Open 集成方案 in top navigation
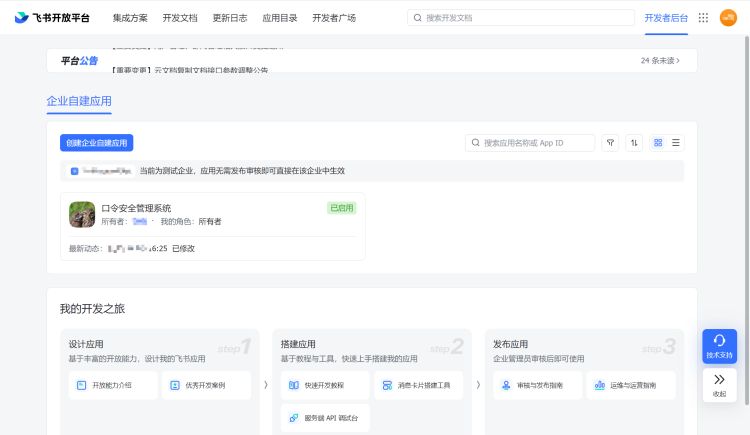Image resolution: width=750 pixels, height=435 pixels. [x=129, y=18]
